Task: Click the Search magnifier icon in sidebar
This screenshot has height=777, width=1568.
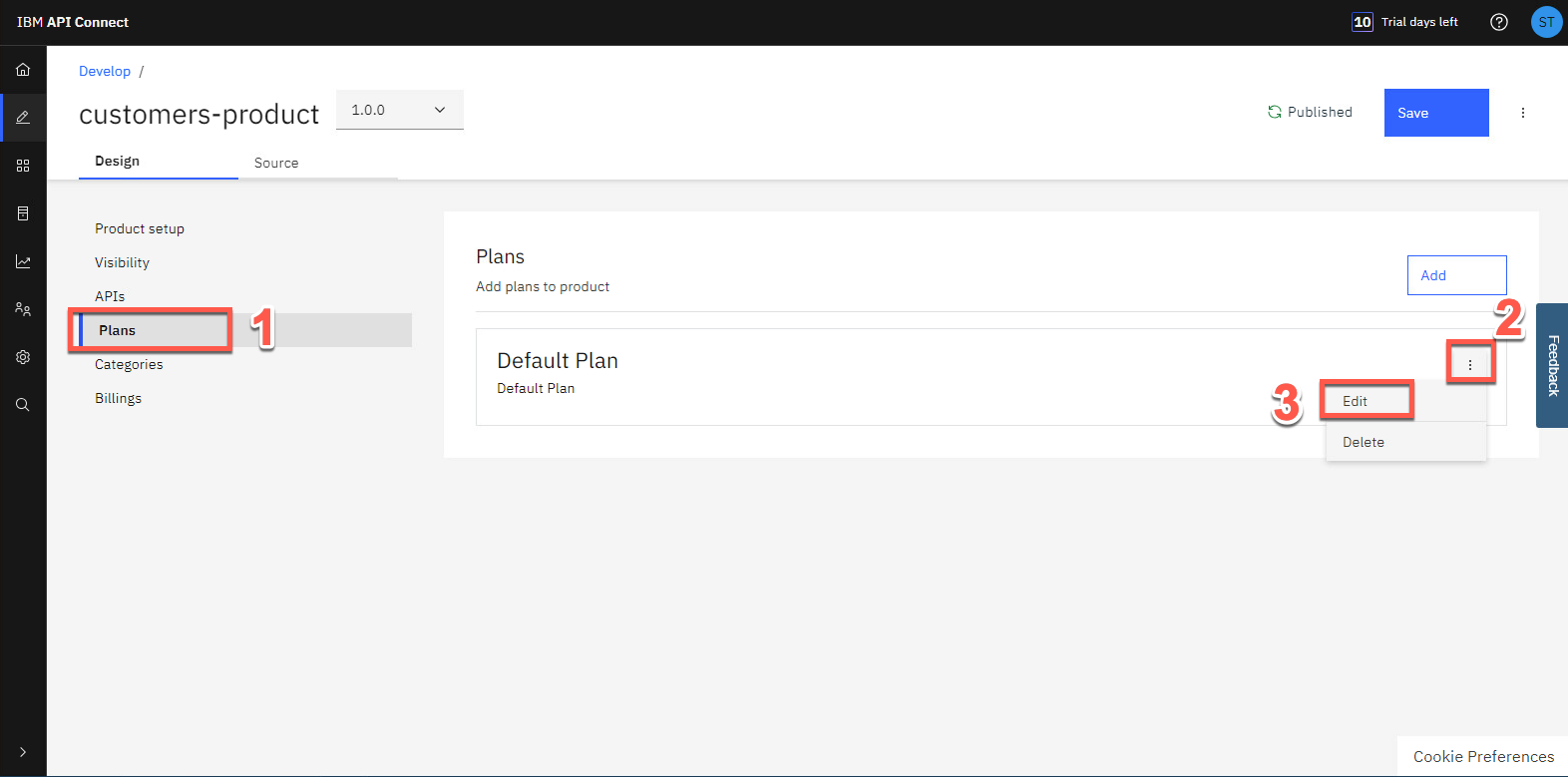Action: click(23, 405)
